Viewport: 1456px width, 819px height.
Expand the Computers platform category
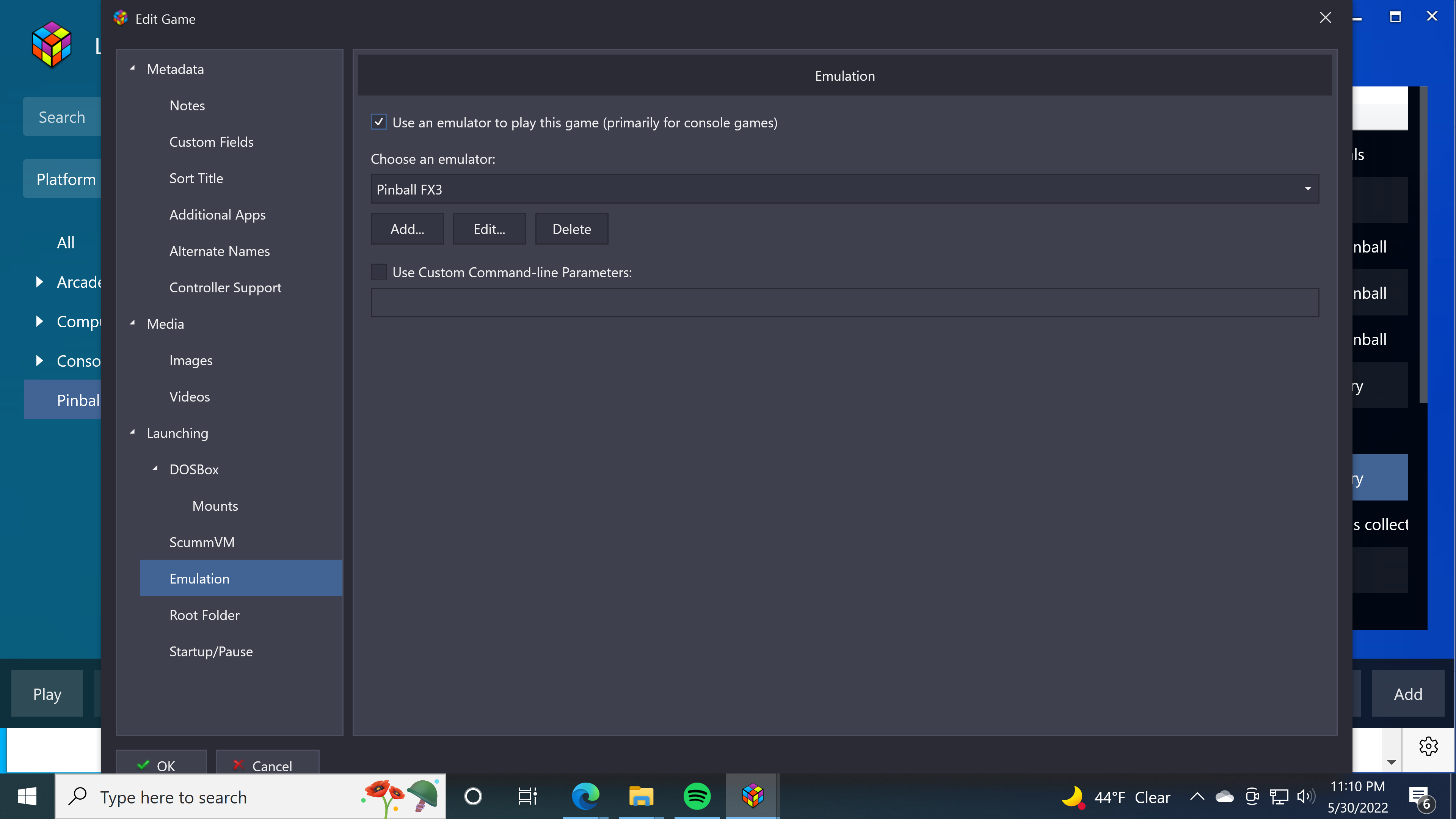39,321
